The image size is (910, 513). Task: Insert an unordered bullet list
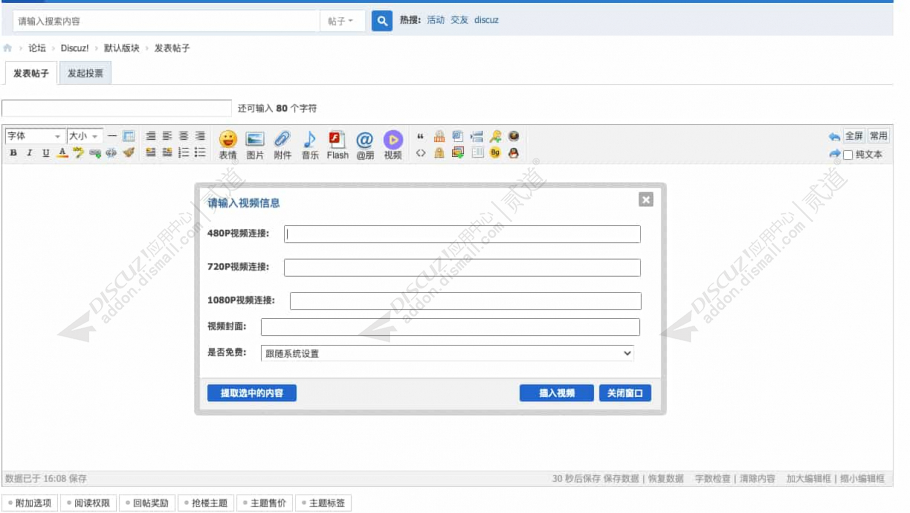click(x=200, y=153)
